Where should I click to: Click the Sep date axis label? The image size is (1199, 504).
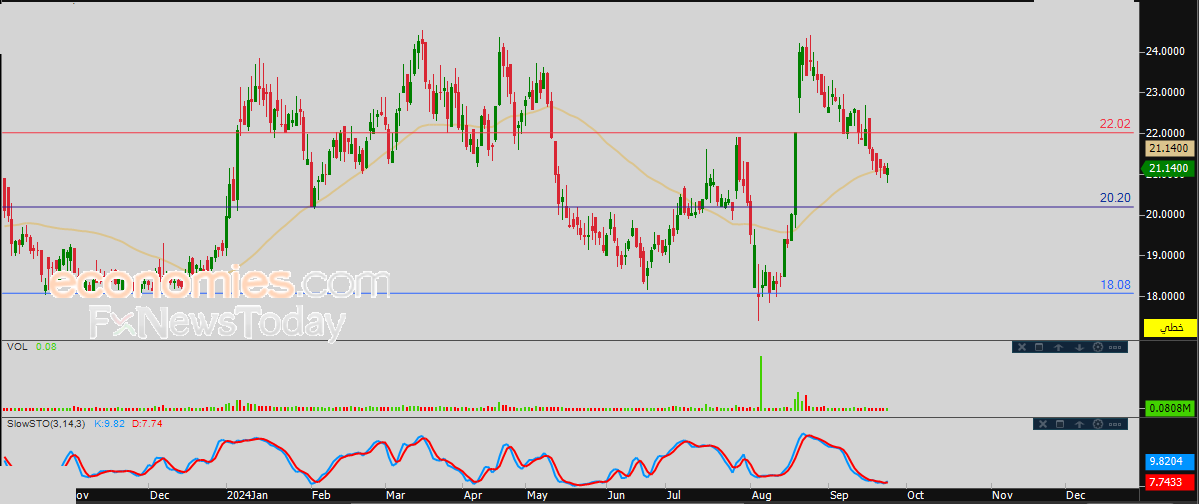click(x=839, y=496)
